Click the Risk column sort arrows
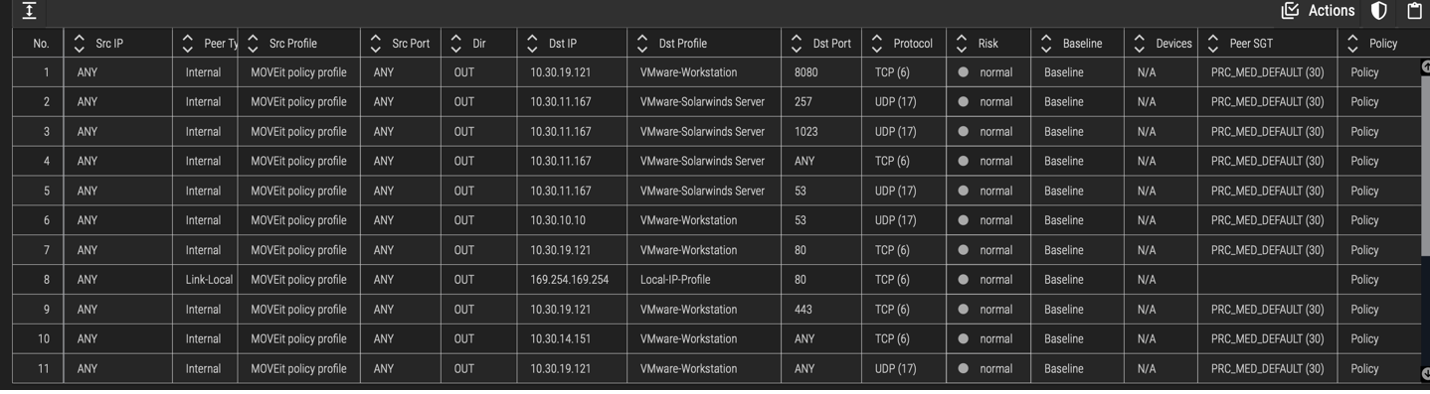 (x=961, y=44)
